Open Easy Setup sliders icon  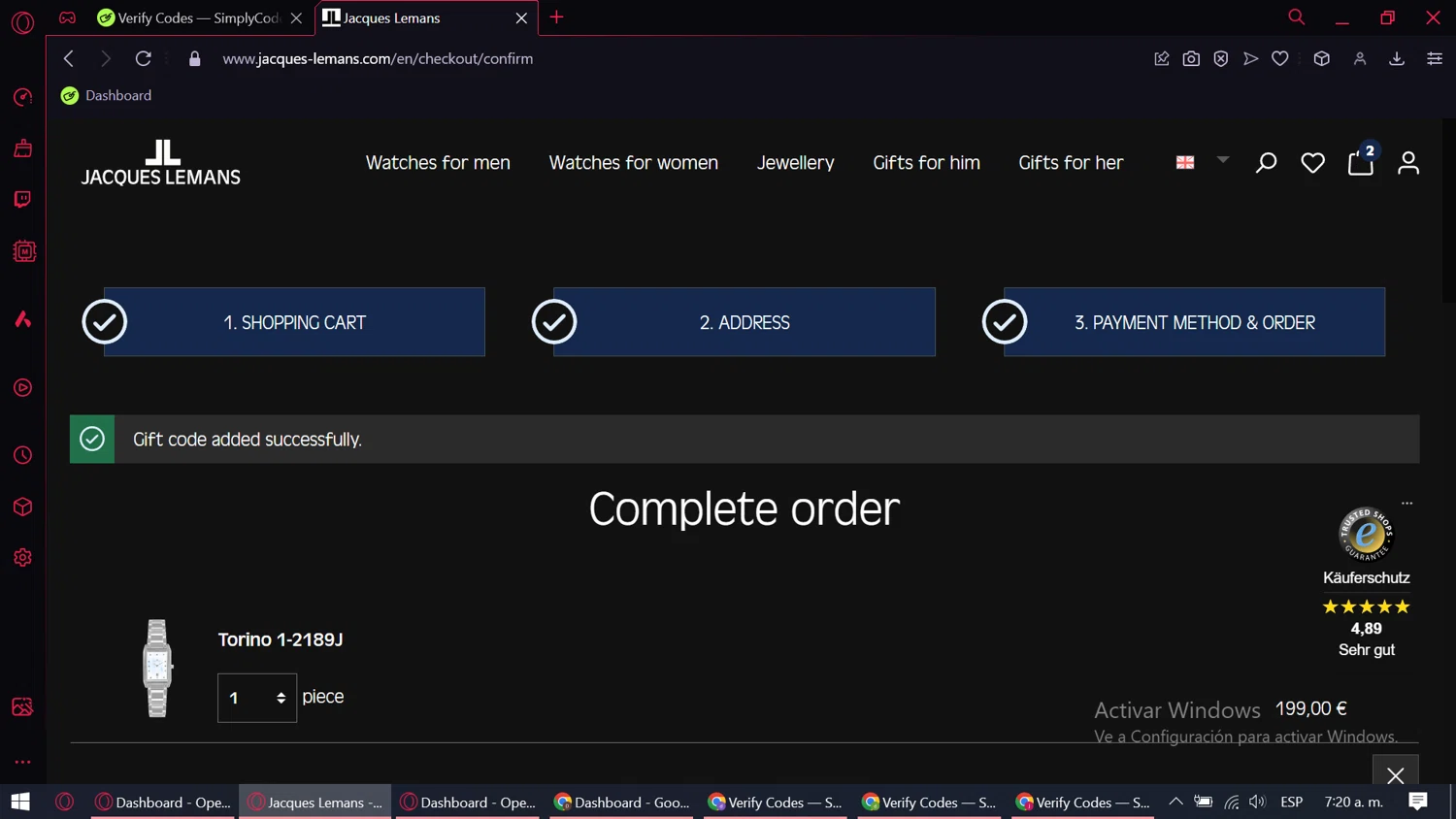pos(1435,58)
